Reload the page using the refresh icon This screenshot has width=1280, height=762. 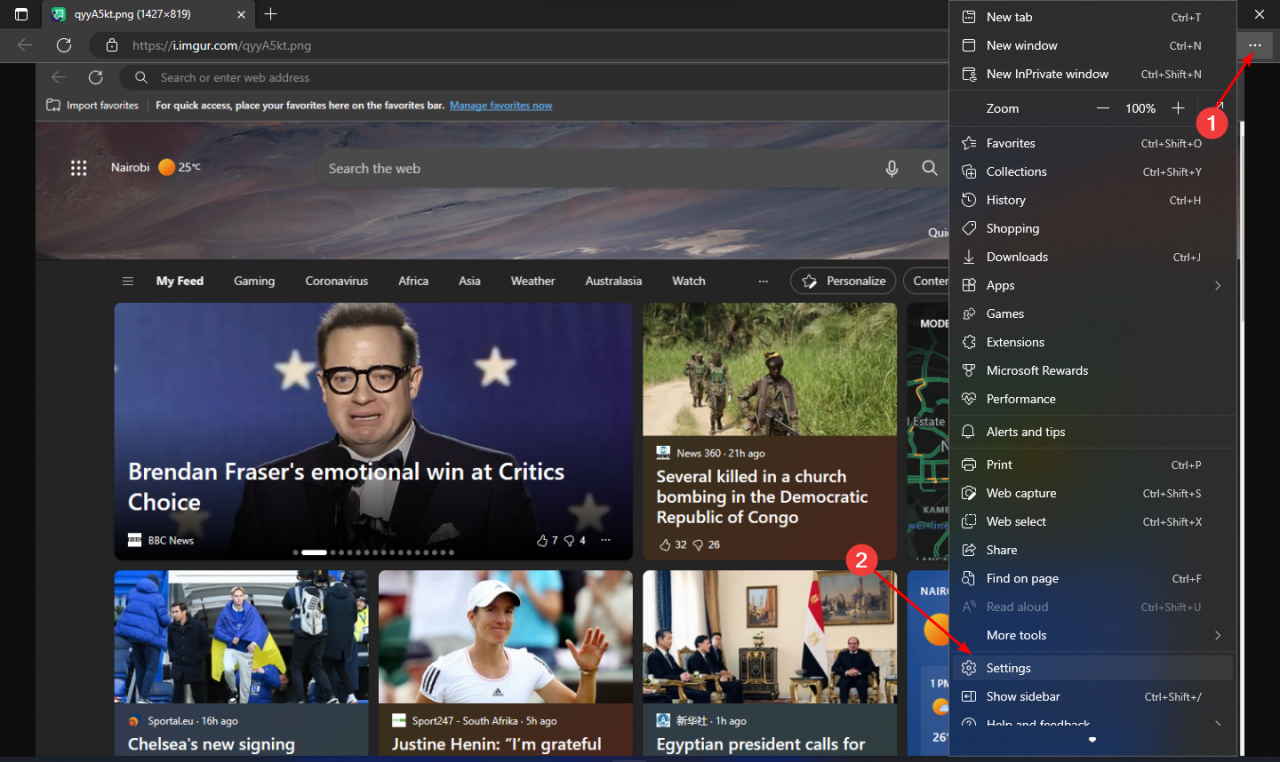(x=63, y=44)
